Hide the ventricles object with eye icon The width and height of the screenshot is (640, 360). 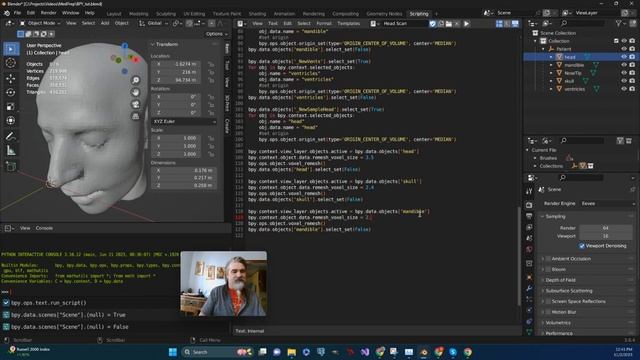[x=624, y=89]
